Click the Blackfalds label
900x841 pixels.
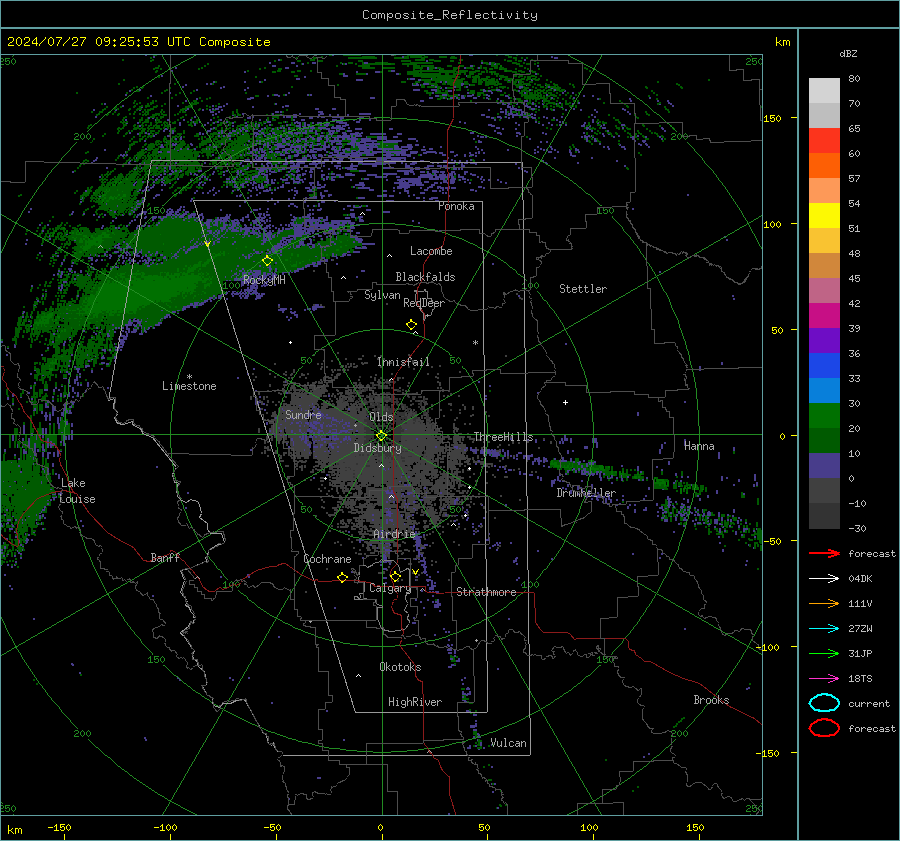425,277
